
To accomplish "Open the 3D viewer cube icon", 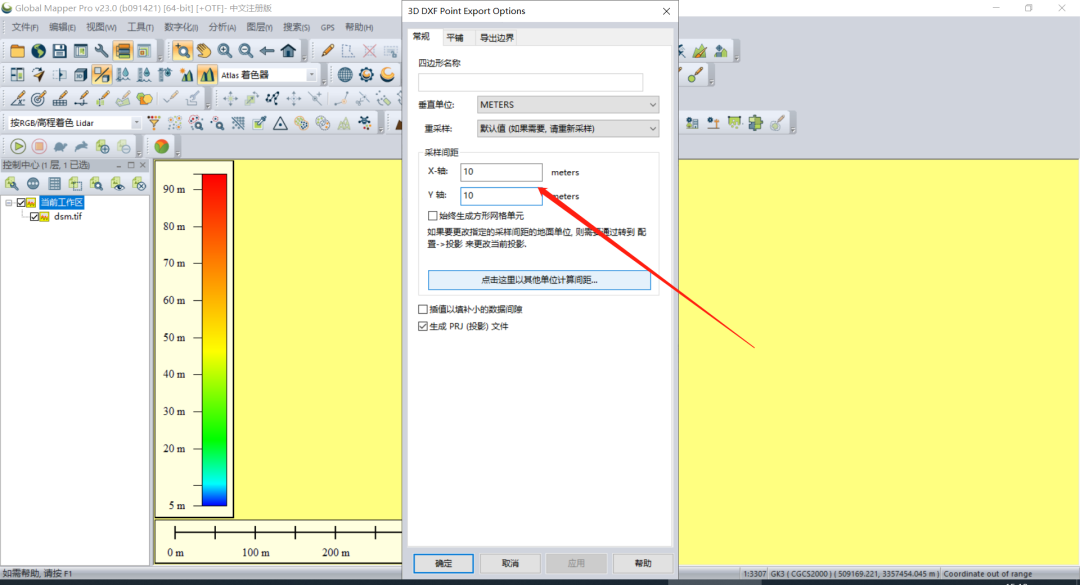I will 81,74.
